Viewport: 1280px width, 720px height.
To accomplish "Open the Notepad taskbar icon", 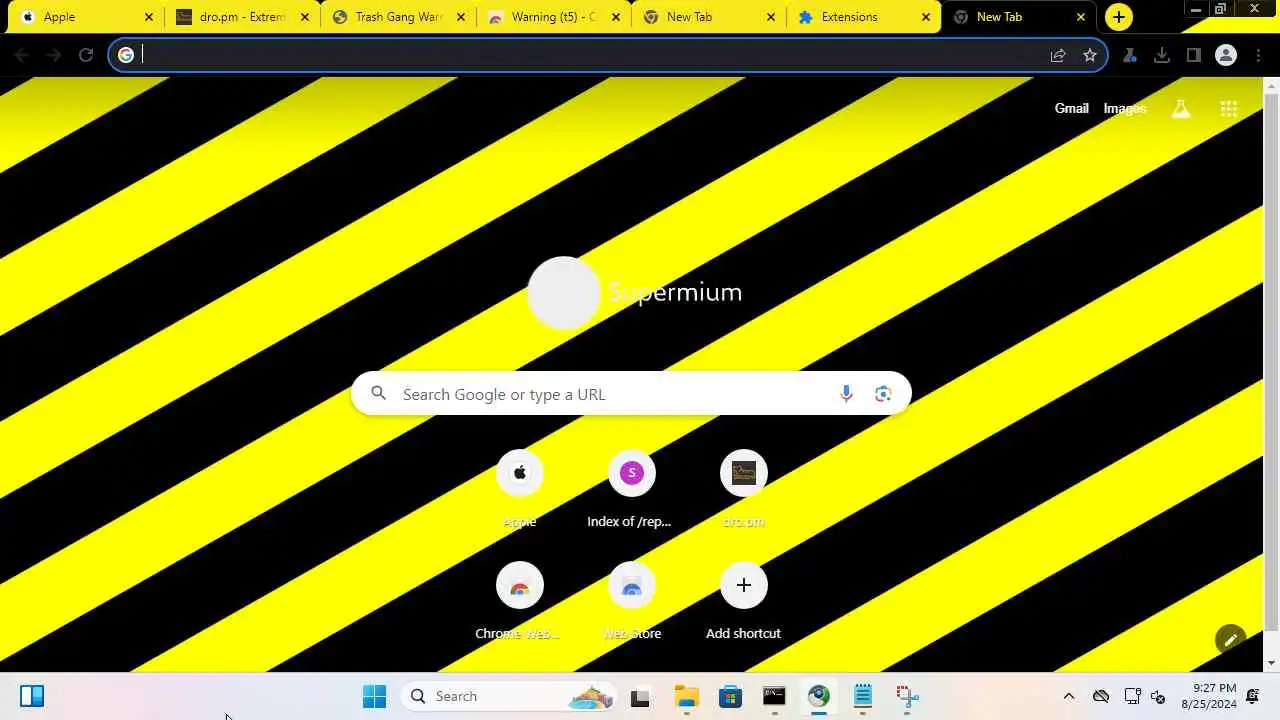I will 863,696.
